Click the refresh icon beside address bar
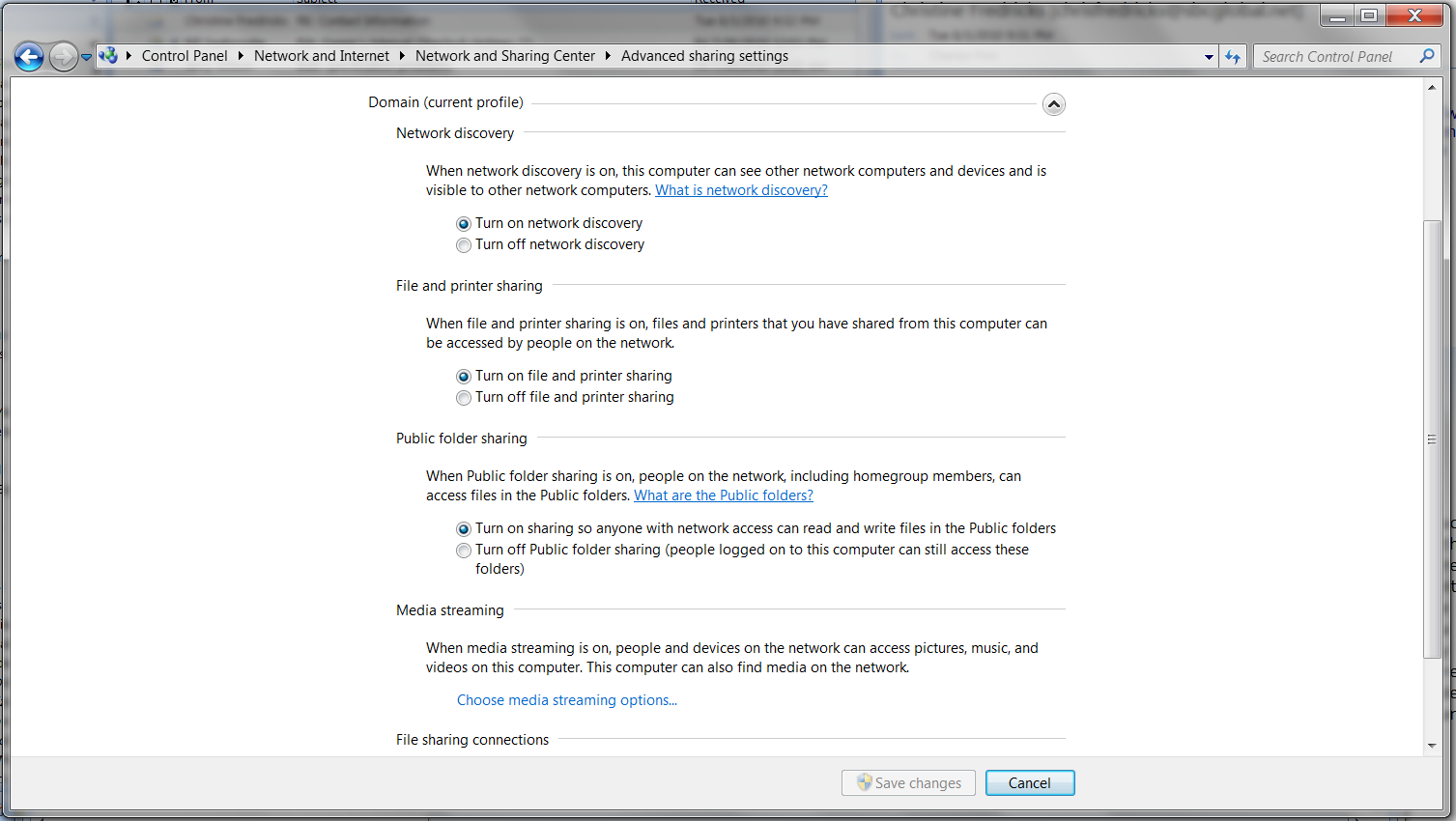 (1232, 57)
